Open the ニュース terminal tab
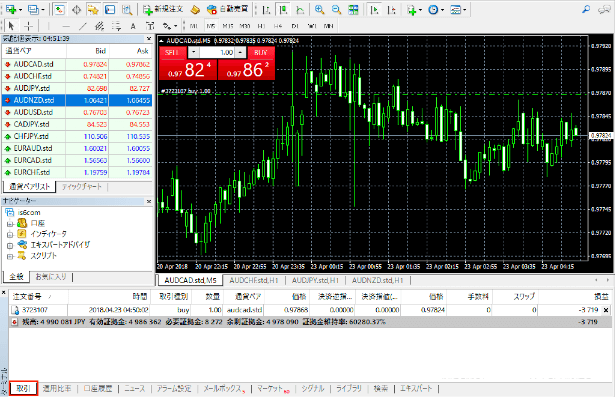 135,389
